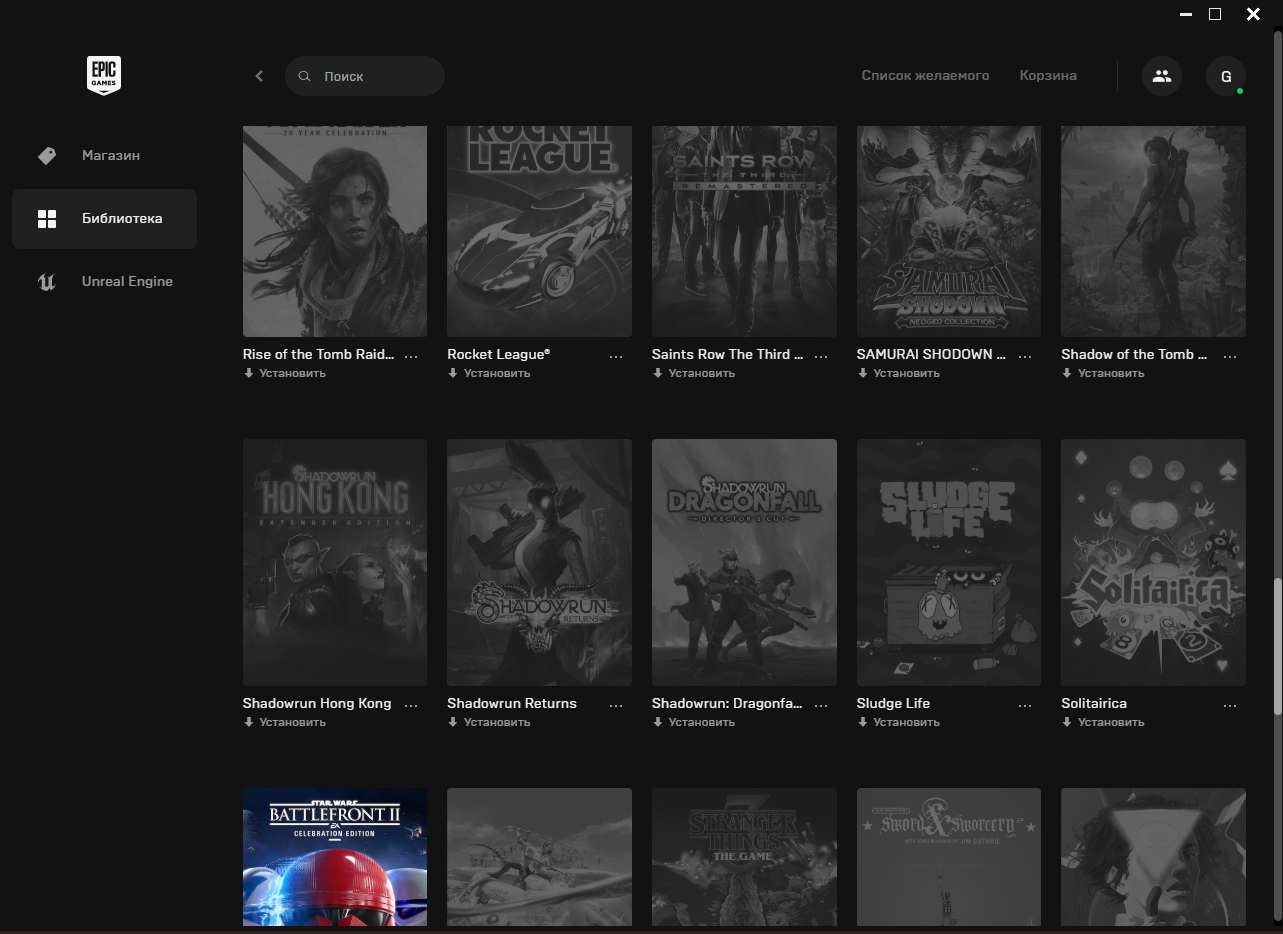Install Shadow of the Tomb Raider
1283x934 pixels.
(x=1103, y=373)
